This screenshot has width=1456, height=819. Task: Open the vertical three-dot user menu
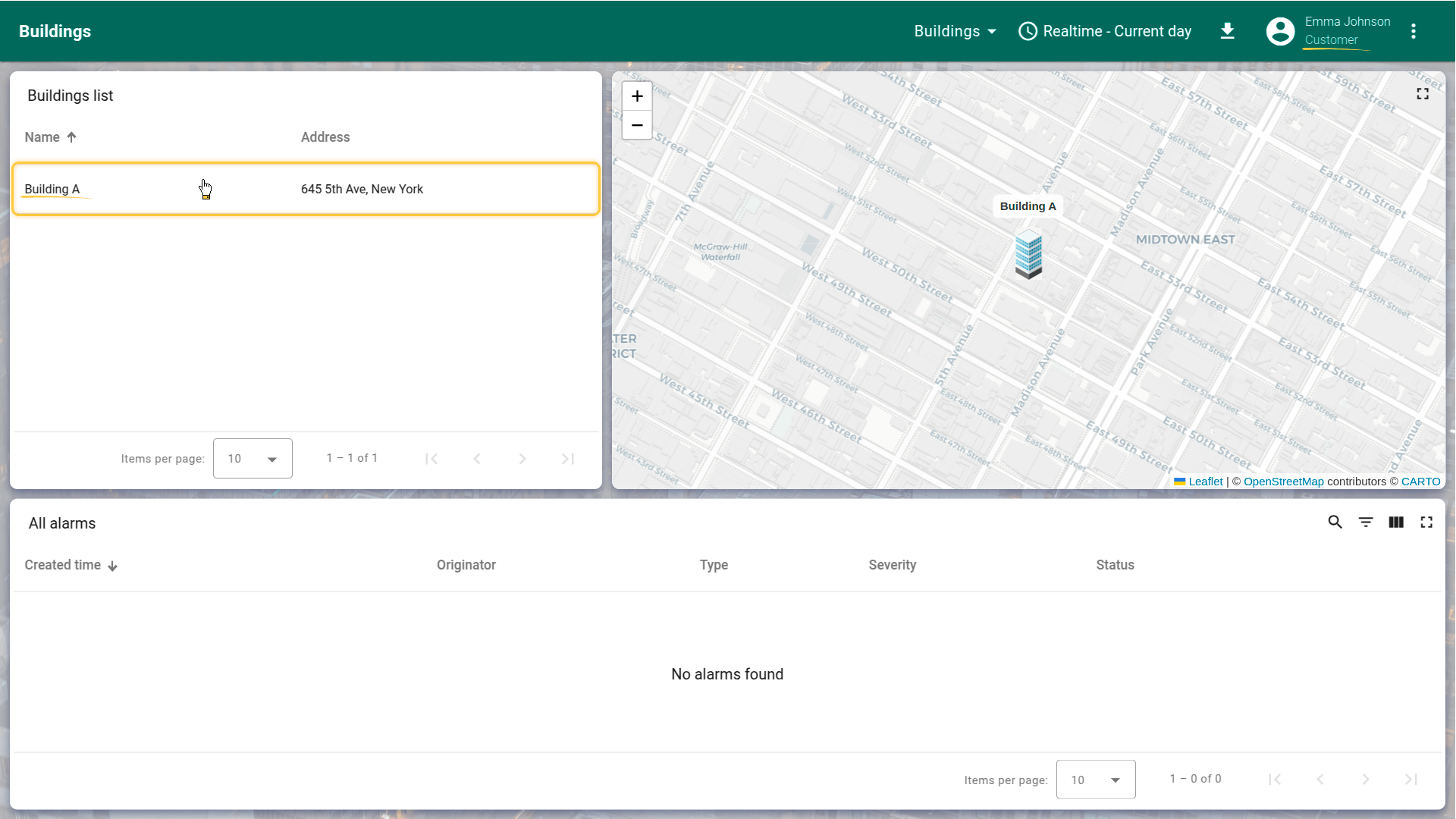click(1414, 31)
